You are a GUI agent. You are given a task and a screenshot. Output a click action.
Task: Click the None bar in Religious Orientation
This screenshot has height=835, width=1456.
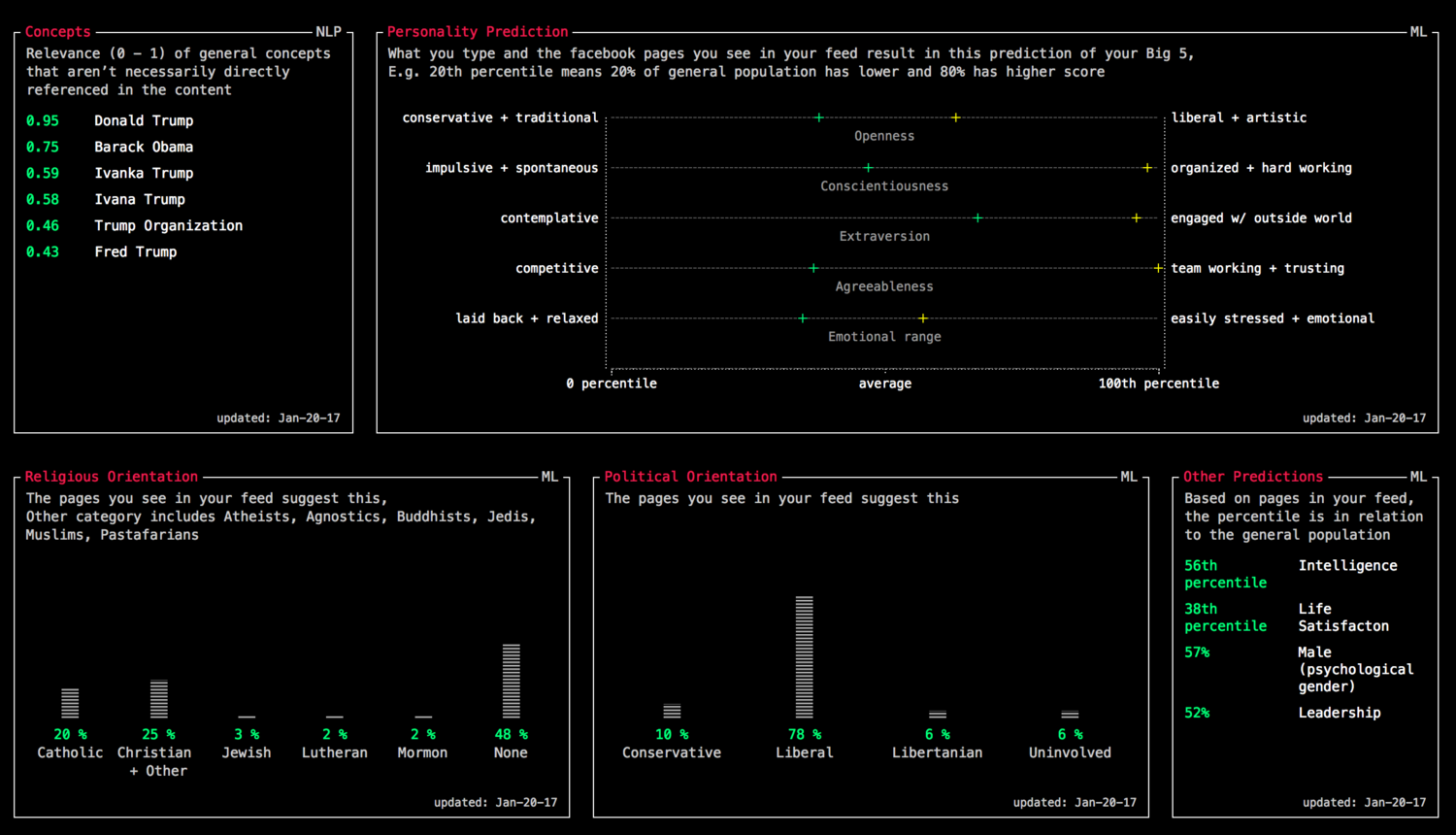click(x=511, y=681)
